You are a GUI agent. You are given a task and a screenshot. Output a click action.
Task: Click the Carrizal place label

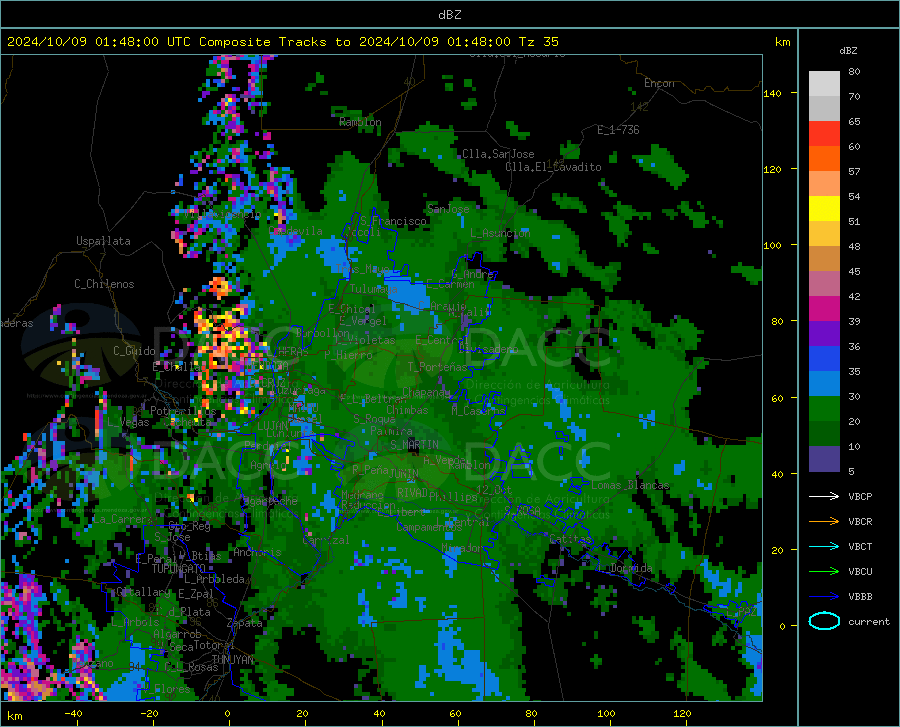pyautogui.click(x=325, y=541)
